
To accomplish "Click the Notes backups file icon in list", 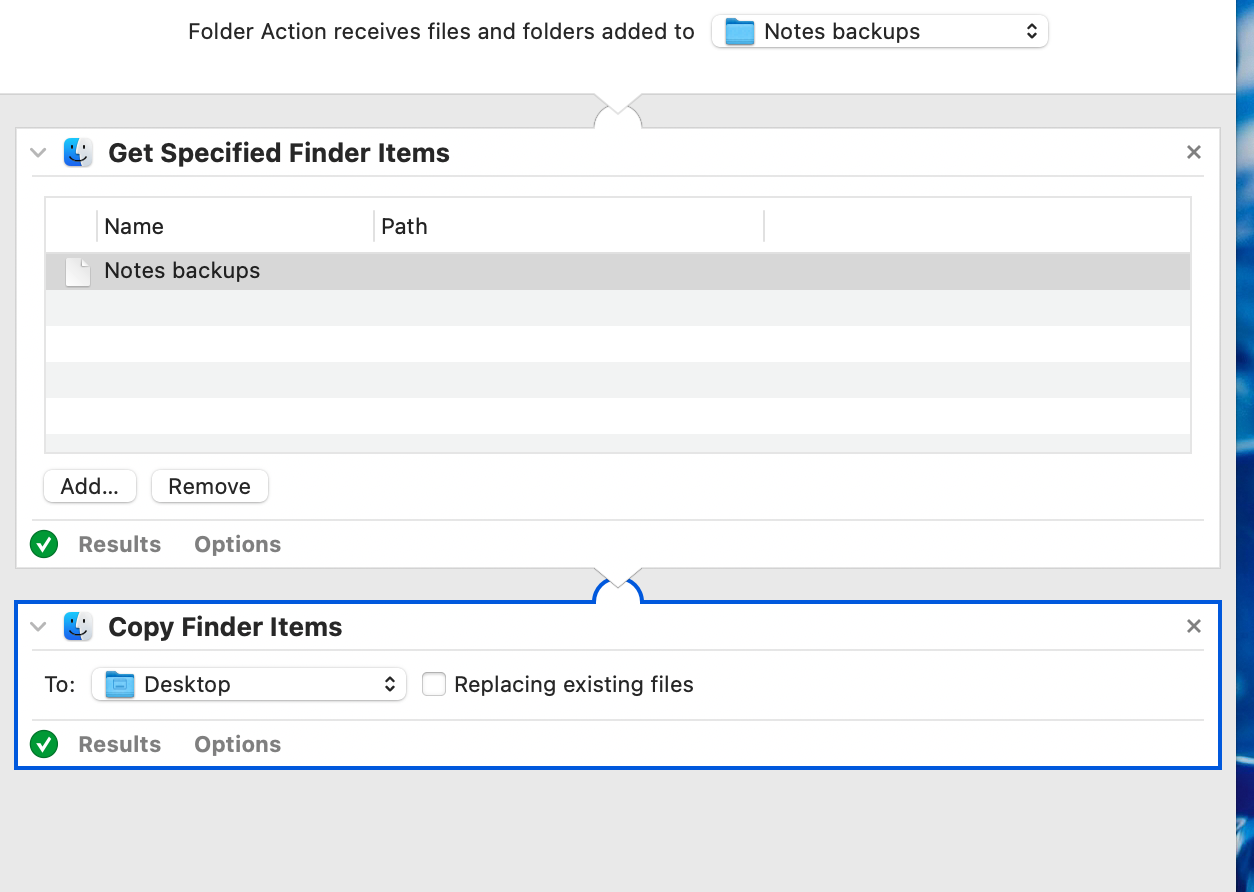I will (x=78, y=271).
